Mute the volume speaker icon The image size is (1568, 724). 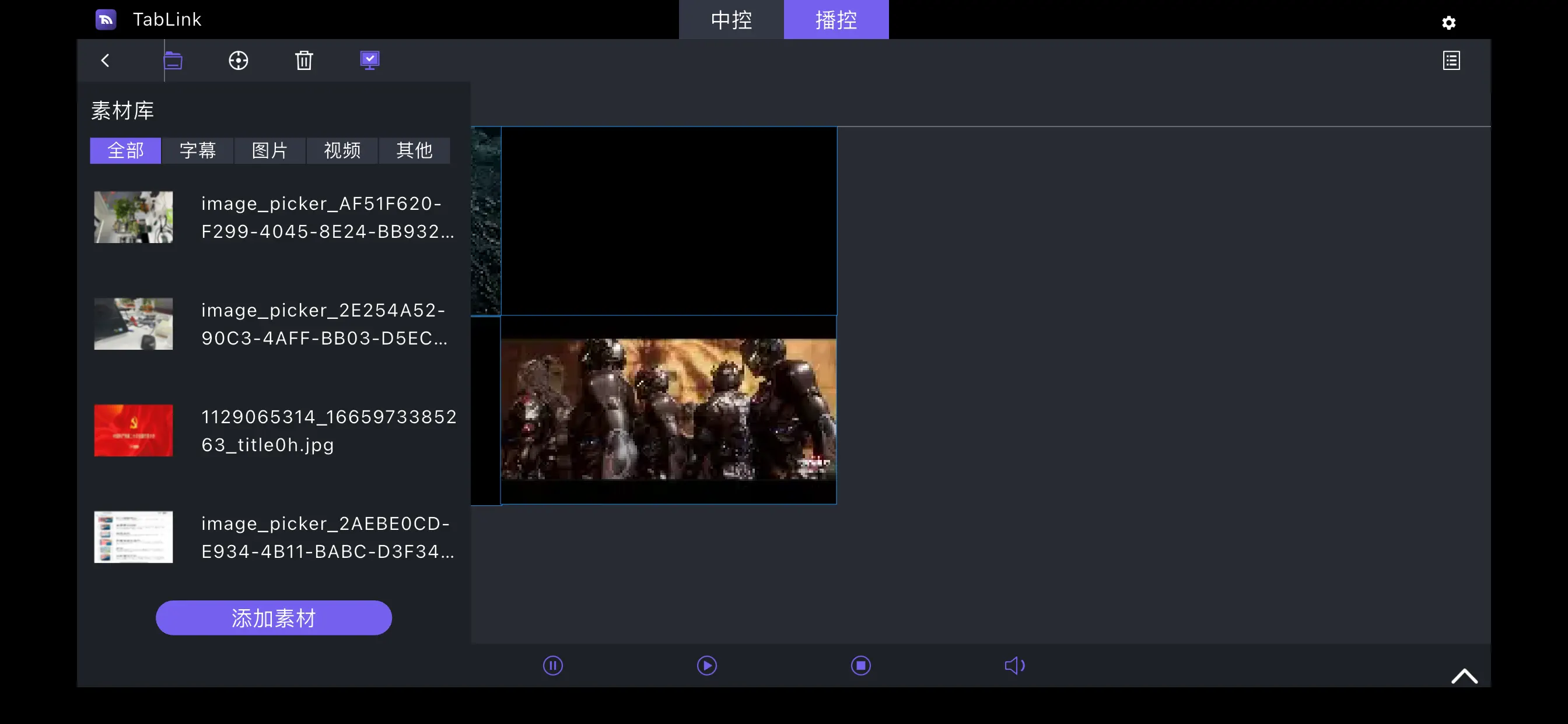tap(1014, 665)
